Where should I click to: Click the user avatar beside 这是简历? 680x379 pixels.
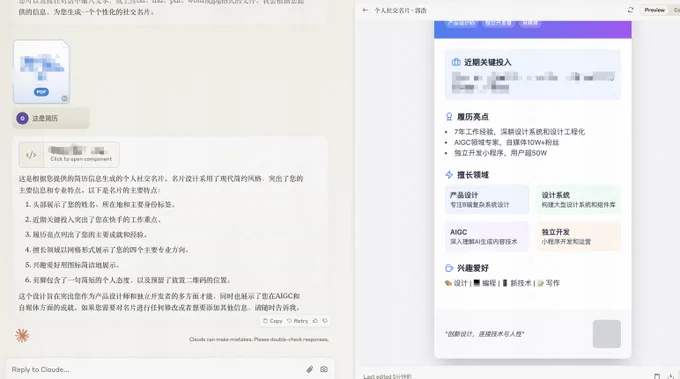tap(22, 118)
